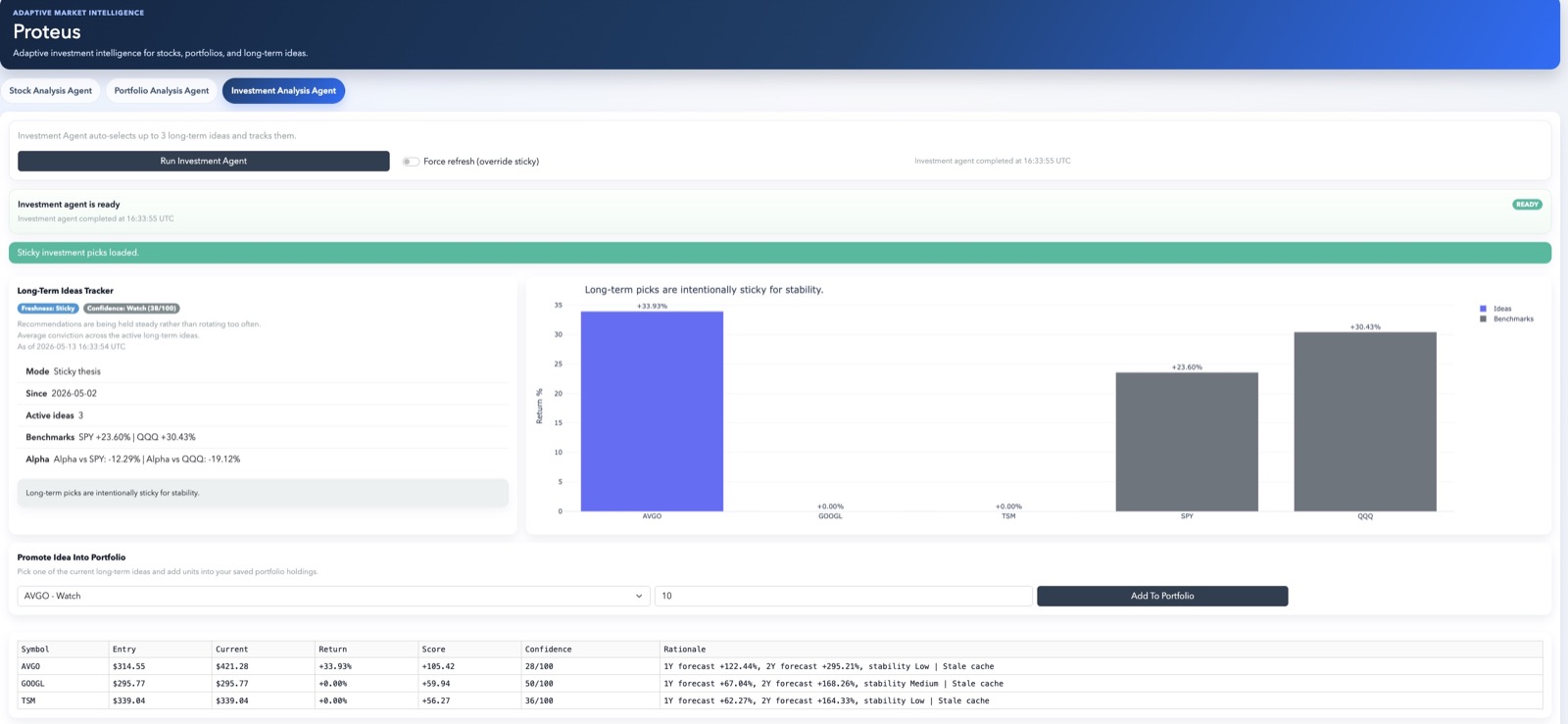Click the GOOGL axis label in the chart
This screenshot has width=1568, height=724.
click(830, 516)
